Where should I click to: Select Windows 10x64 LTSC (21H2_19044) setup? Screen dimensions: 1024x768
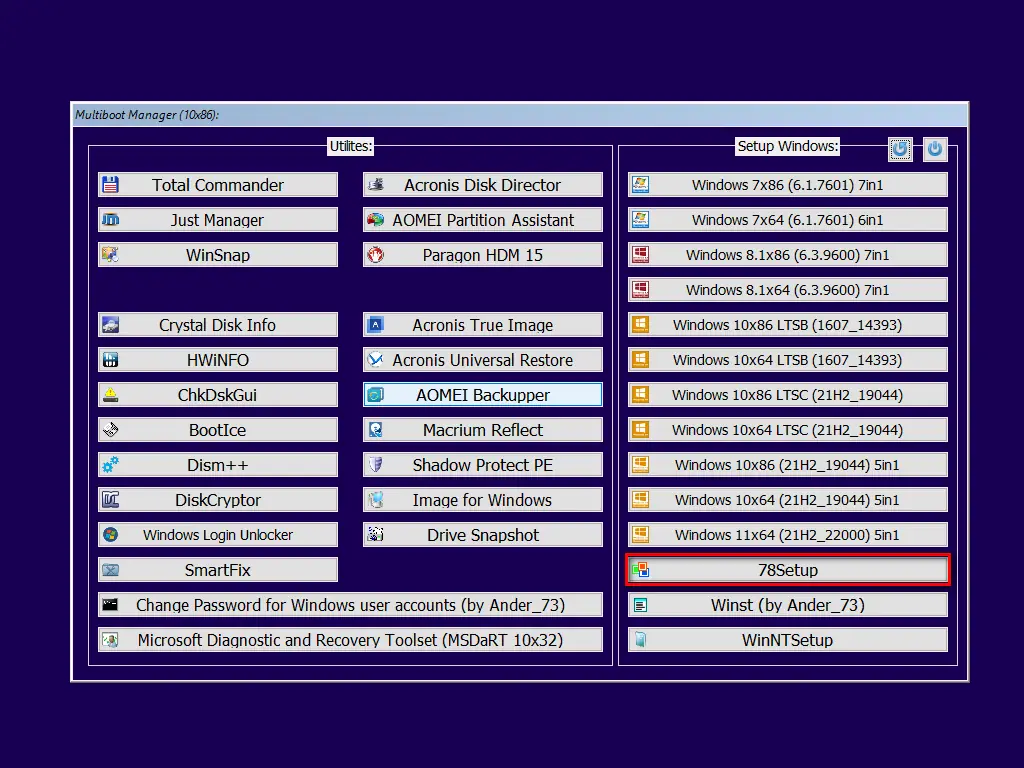point(787,429)
